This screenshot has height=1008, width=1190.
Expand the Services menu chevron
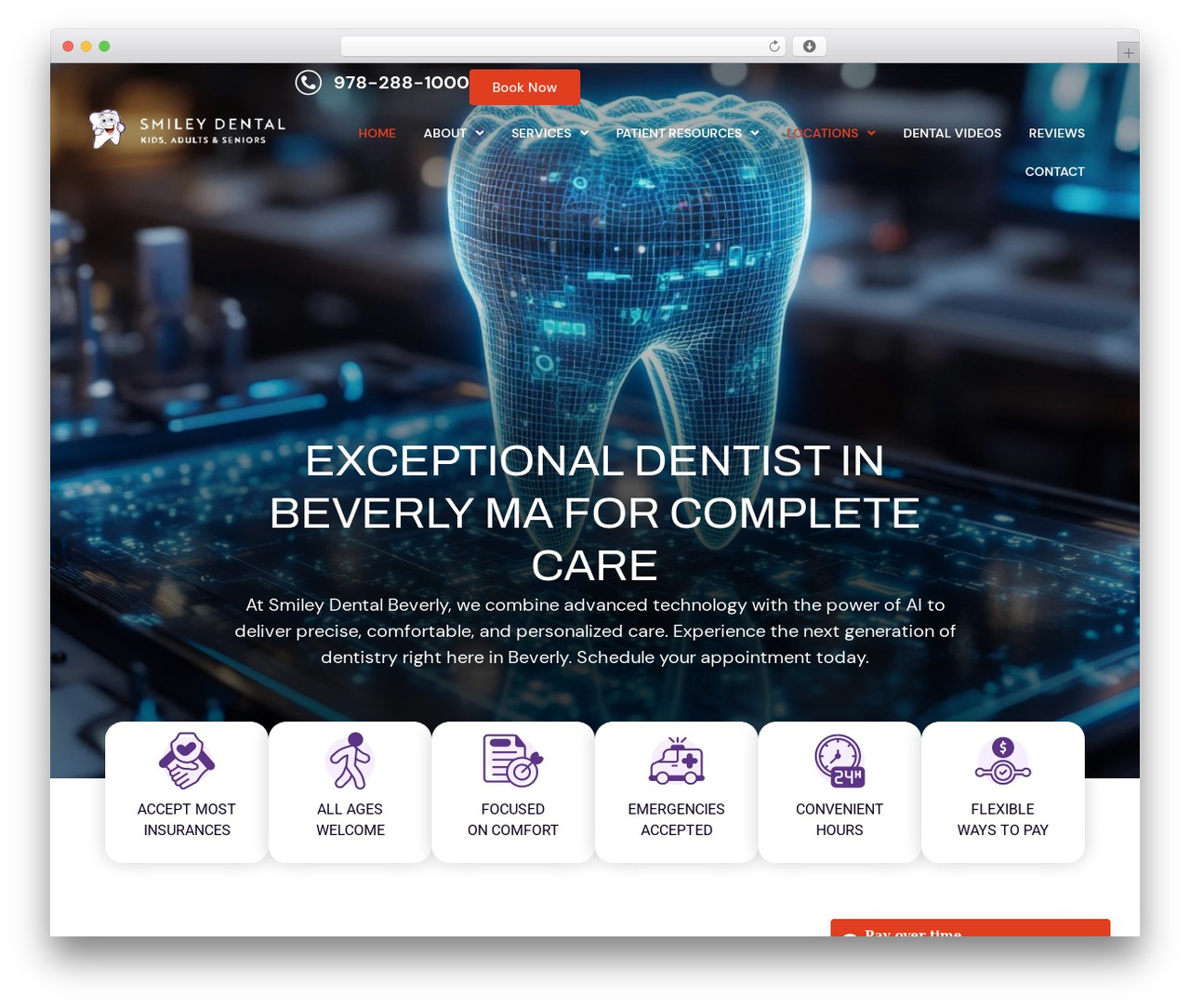pyautogui.click(x=584, y=133)
